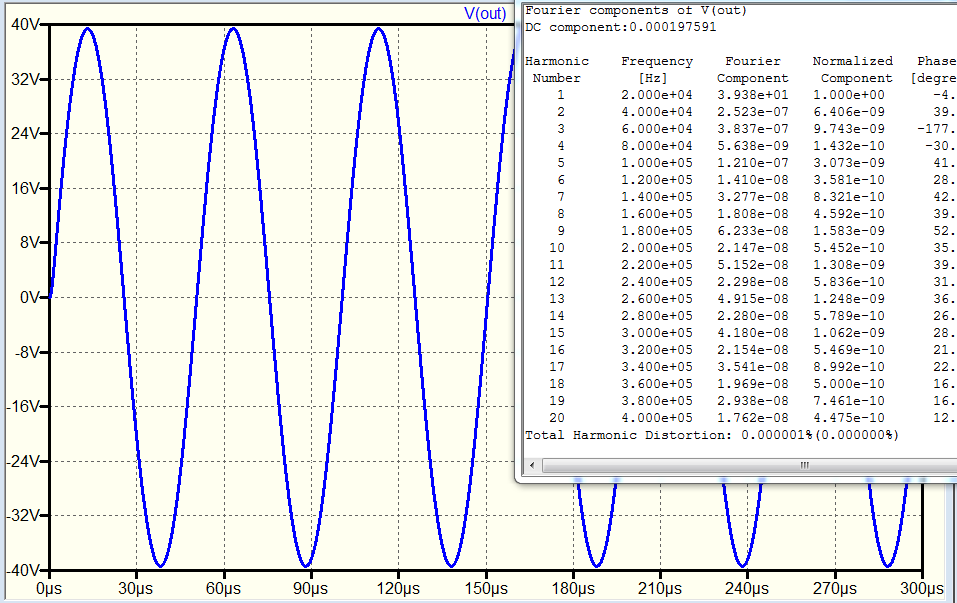Click the 90µs time axis label
The width and height of the screenshot is (957, 603).
tap(311, 589)
